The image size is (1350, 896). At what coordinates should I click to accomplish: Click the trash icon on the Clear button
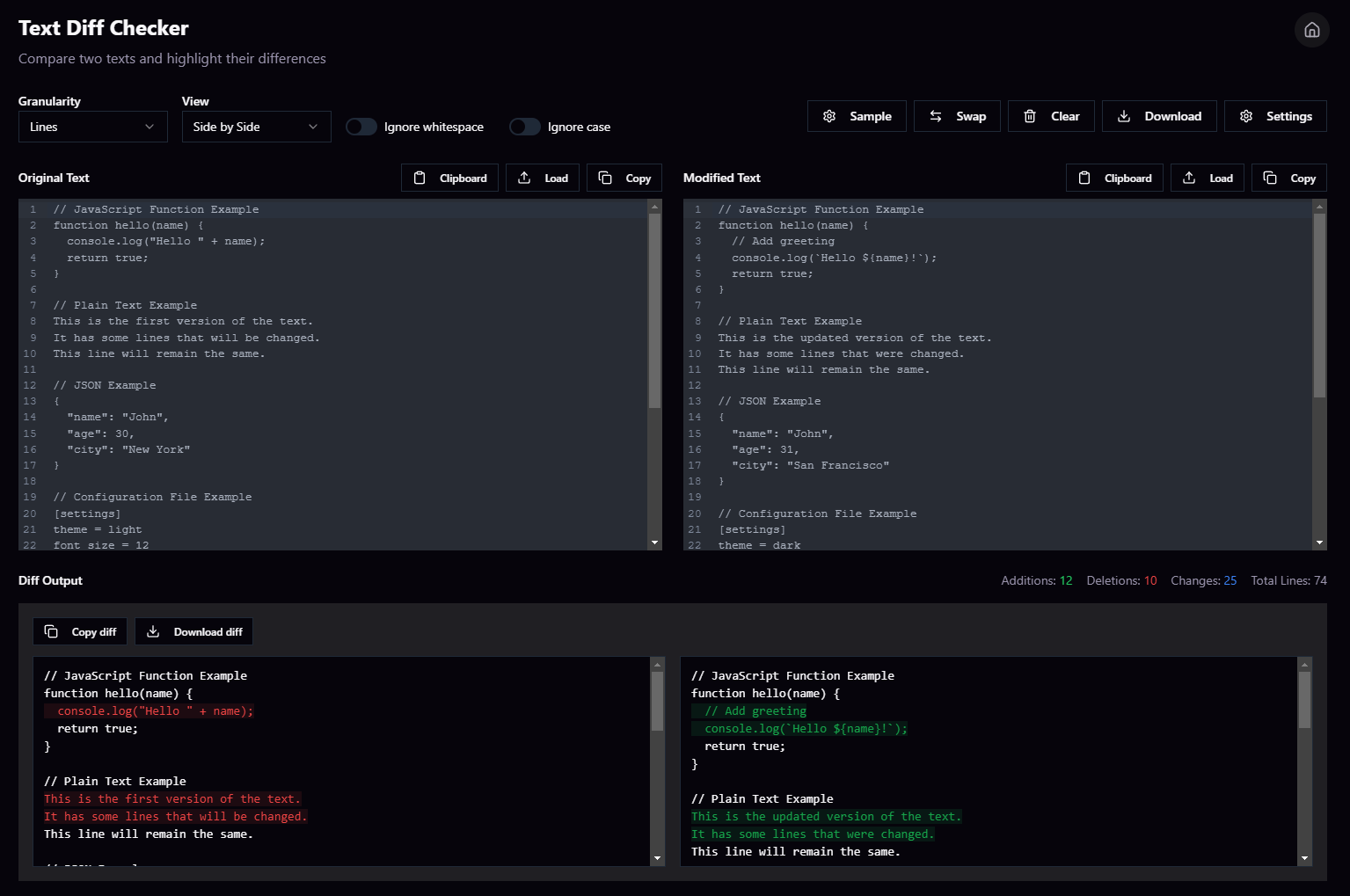click(1029, 115)
